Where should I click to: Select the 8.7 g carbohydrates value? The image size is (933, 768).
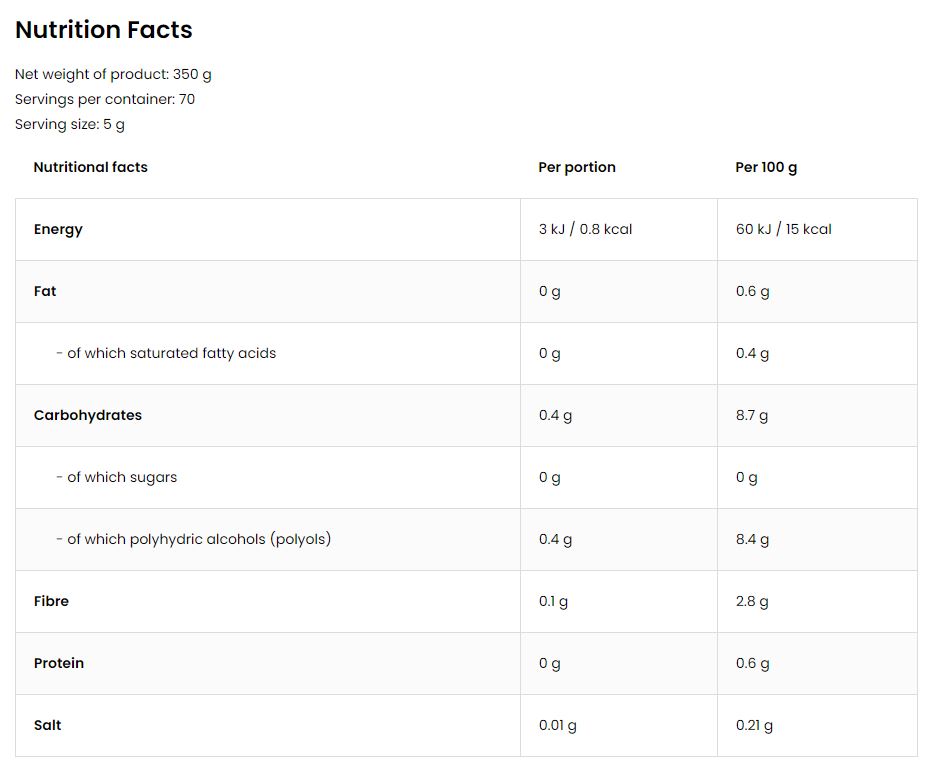pyautogui.click(x=752, y=415)
